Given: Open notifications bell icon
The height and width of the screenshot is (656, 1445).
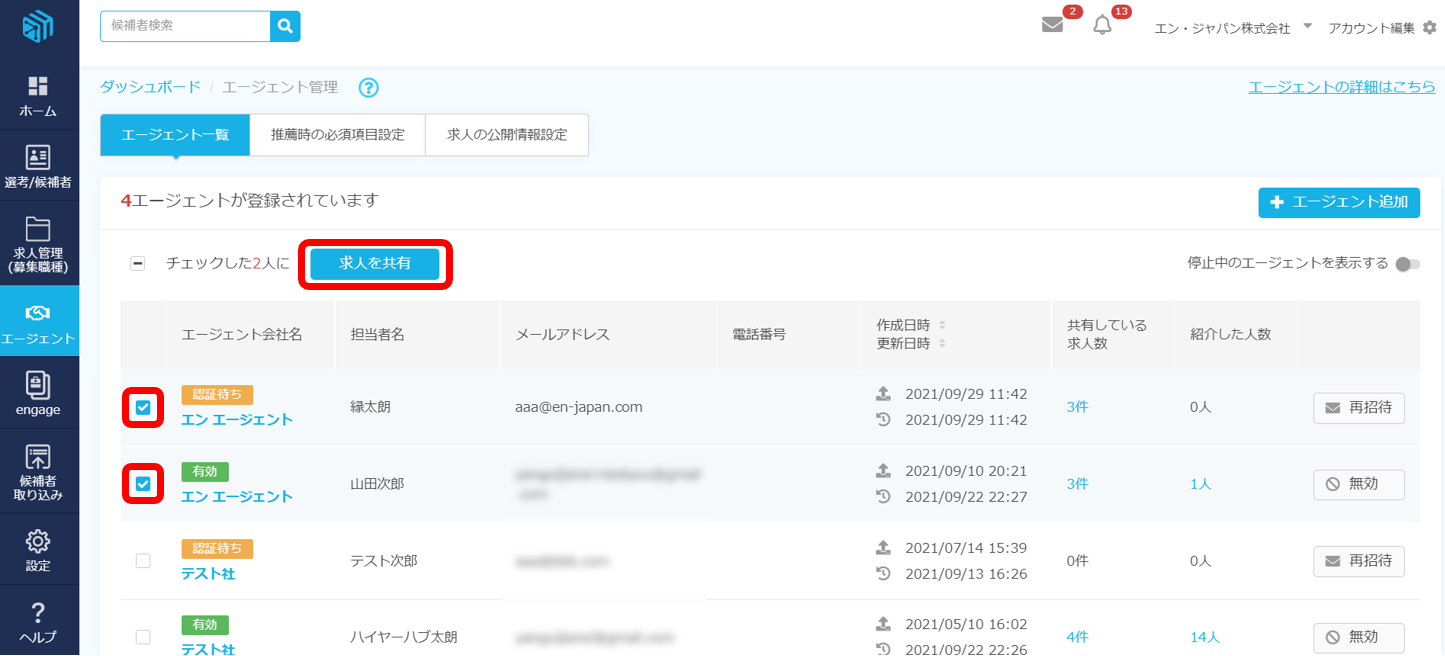Looking at the screenshot, I should (x=1102, y=26).
